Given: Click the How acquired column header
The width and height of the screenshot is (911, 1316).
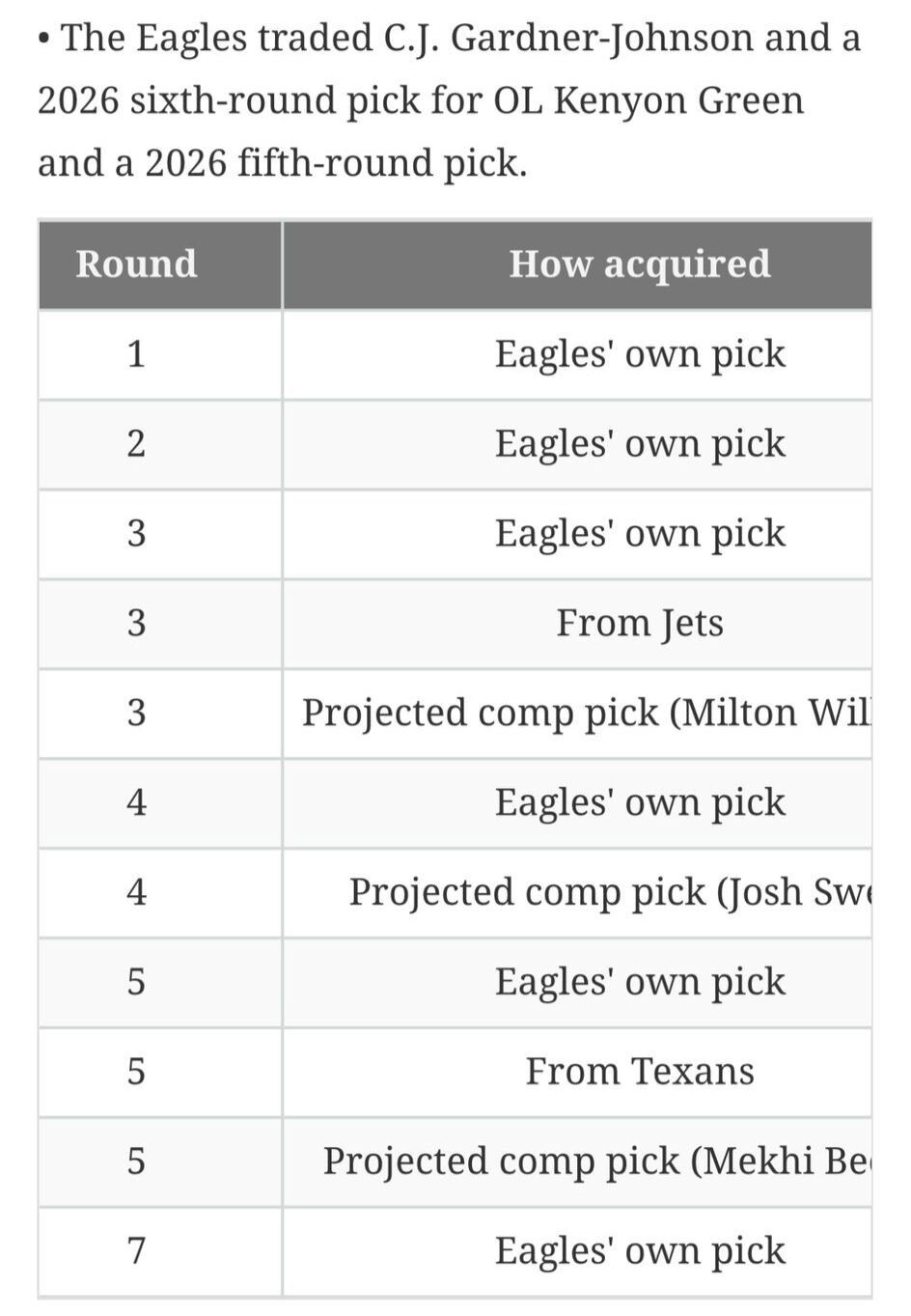Looking at the screenshot, I should [x=577, y=264].
